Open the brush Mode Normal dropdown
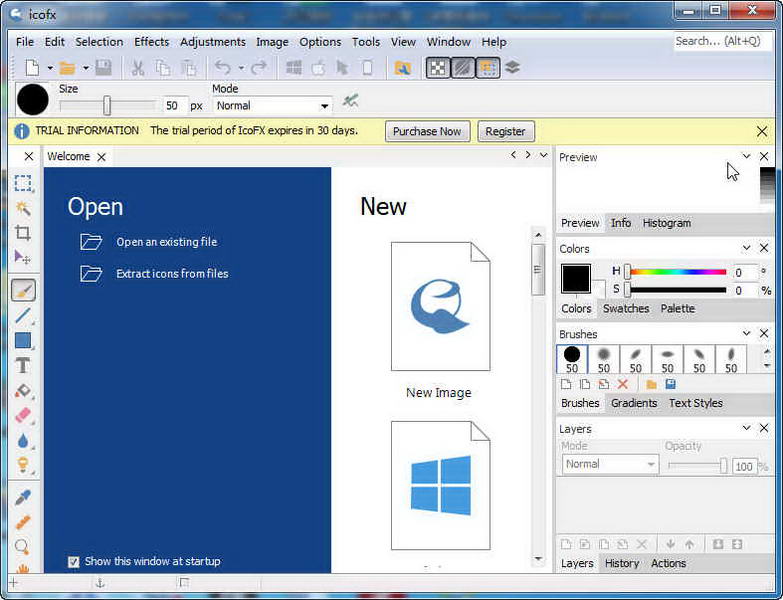Image resolution: width=783 pixels, height=600 pixels. pyautogui.click(x=273, y=106)
